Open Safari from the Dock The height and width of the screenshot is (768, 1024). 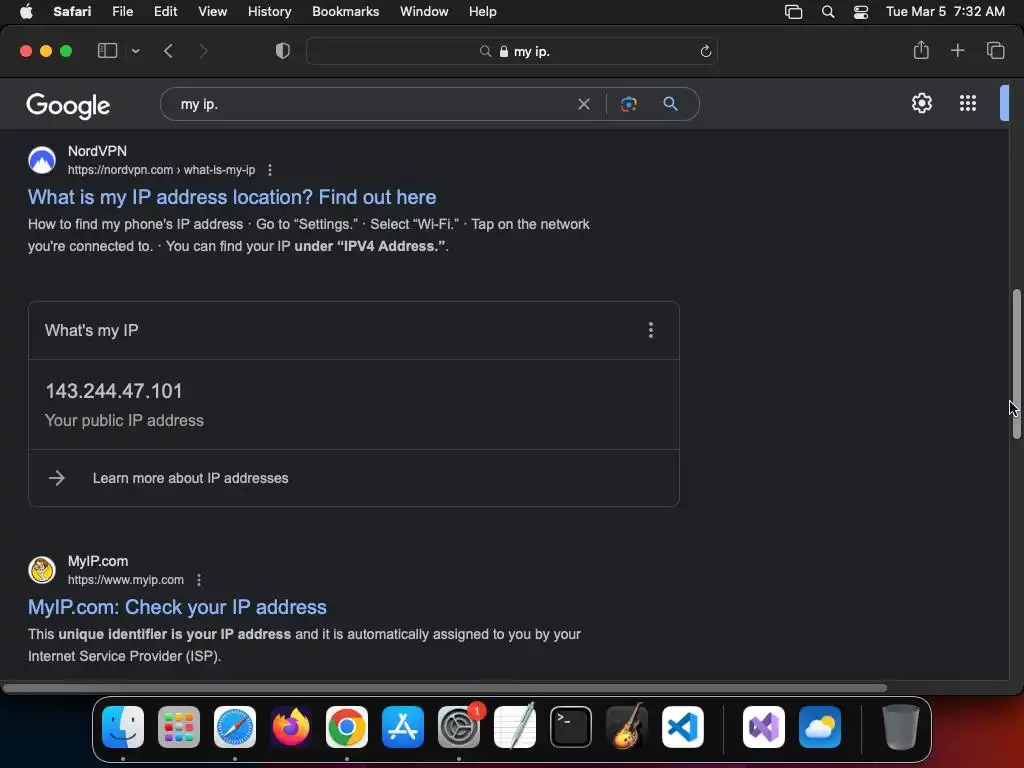(x=235, y=727)
